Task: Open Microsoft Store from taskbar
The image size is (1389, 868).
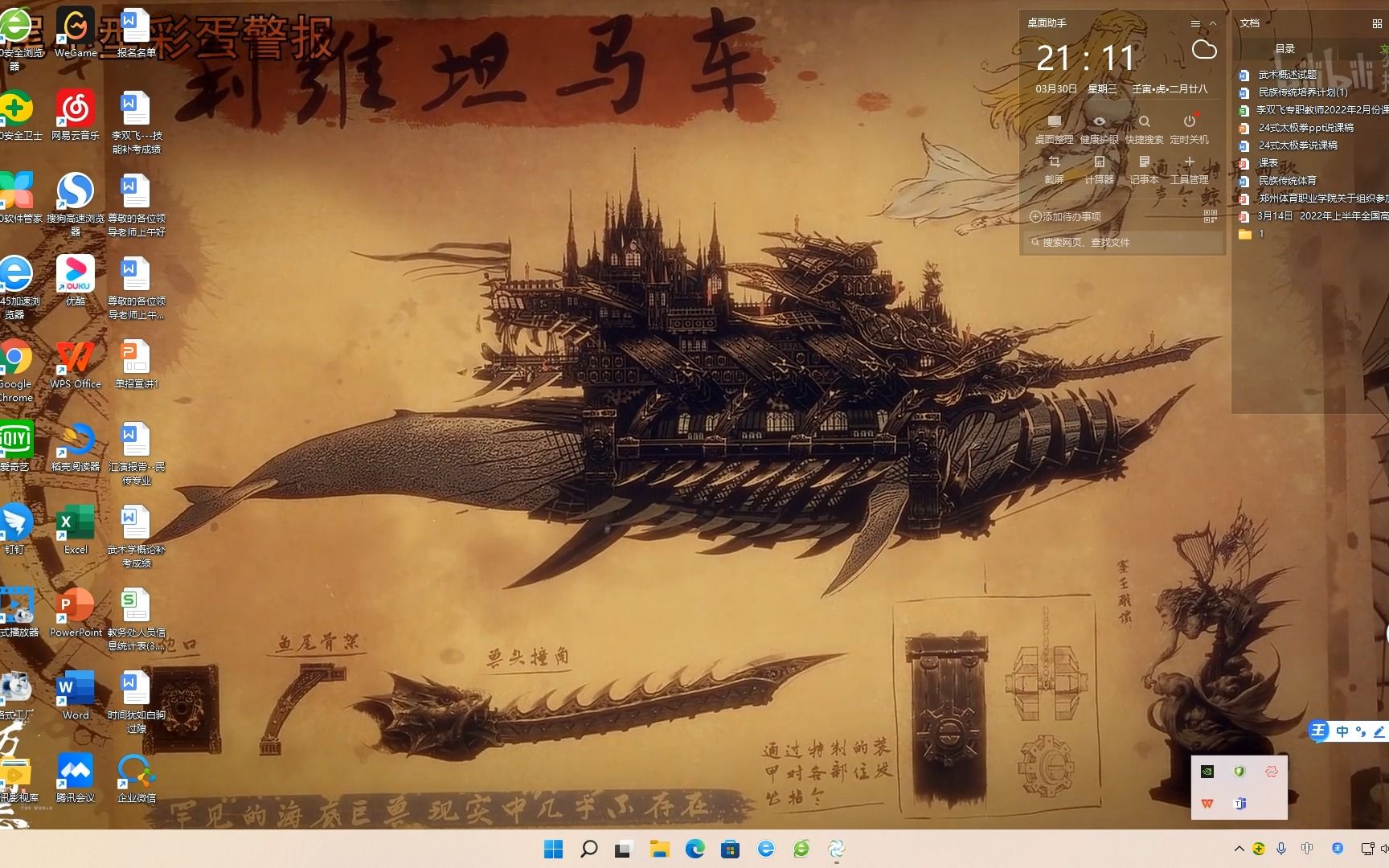Action: [730, 849]
